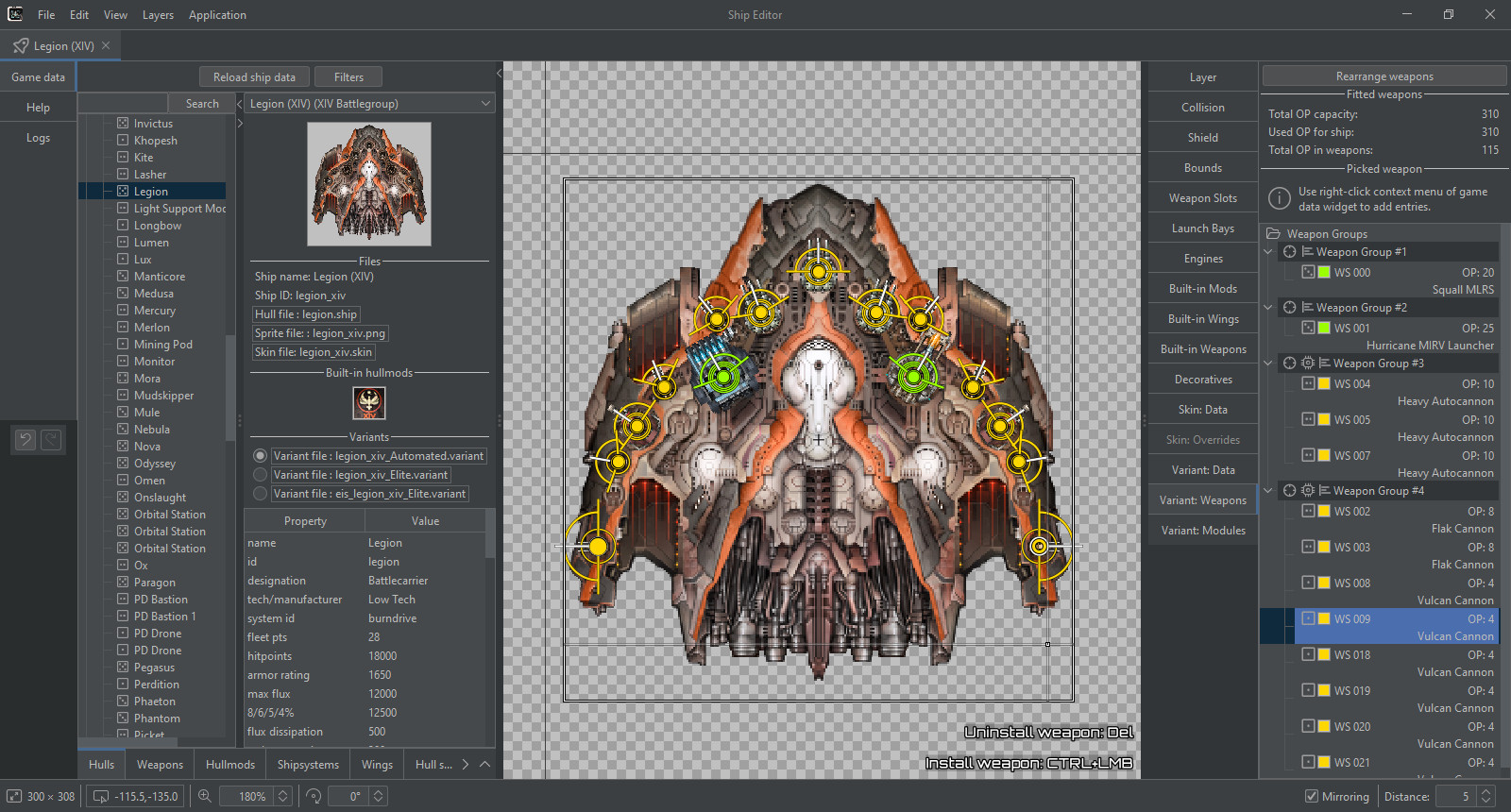Switch to the Hullmods data tab
The width and height of the screenshot is (1511, 812).
(x=230, y=764)
